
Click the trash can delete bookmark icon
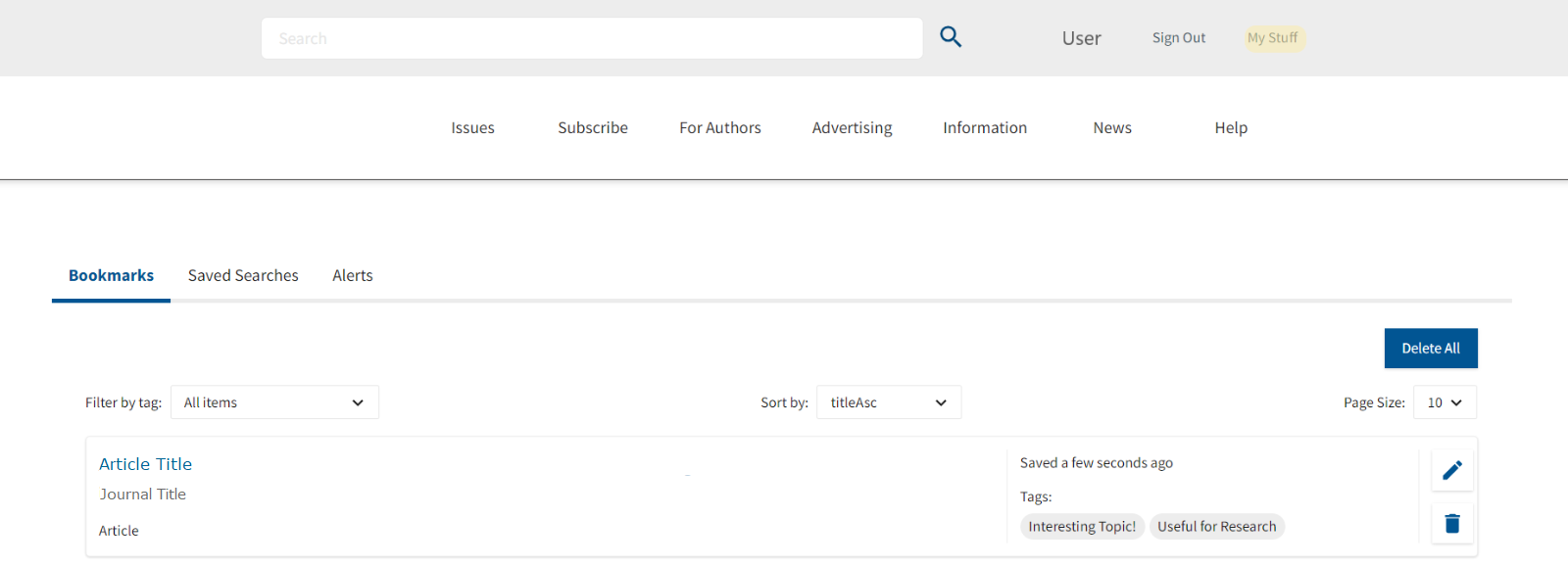click(1452, 524)
